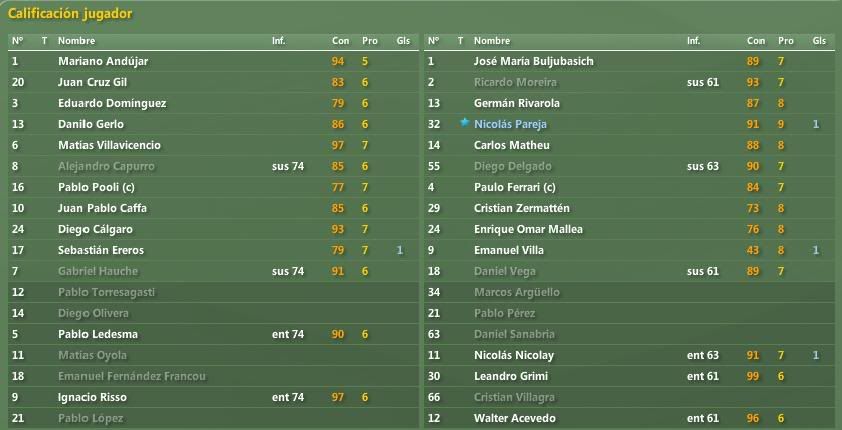Sort right table by Con column

pos(756,41)
